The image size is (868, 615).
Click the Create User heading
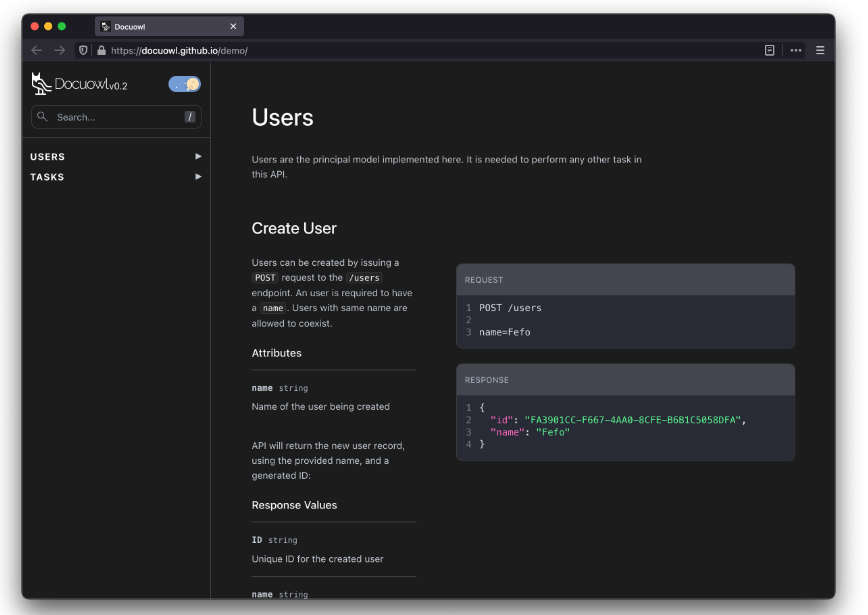click(294, 228)
